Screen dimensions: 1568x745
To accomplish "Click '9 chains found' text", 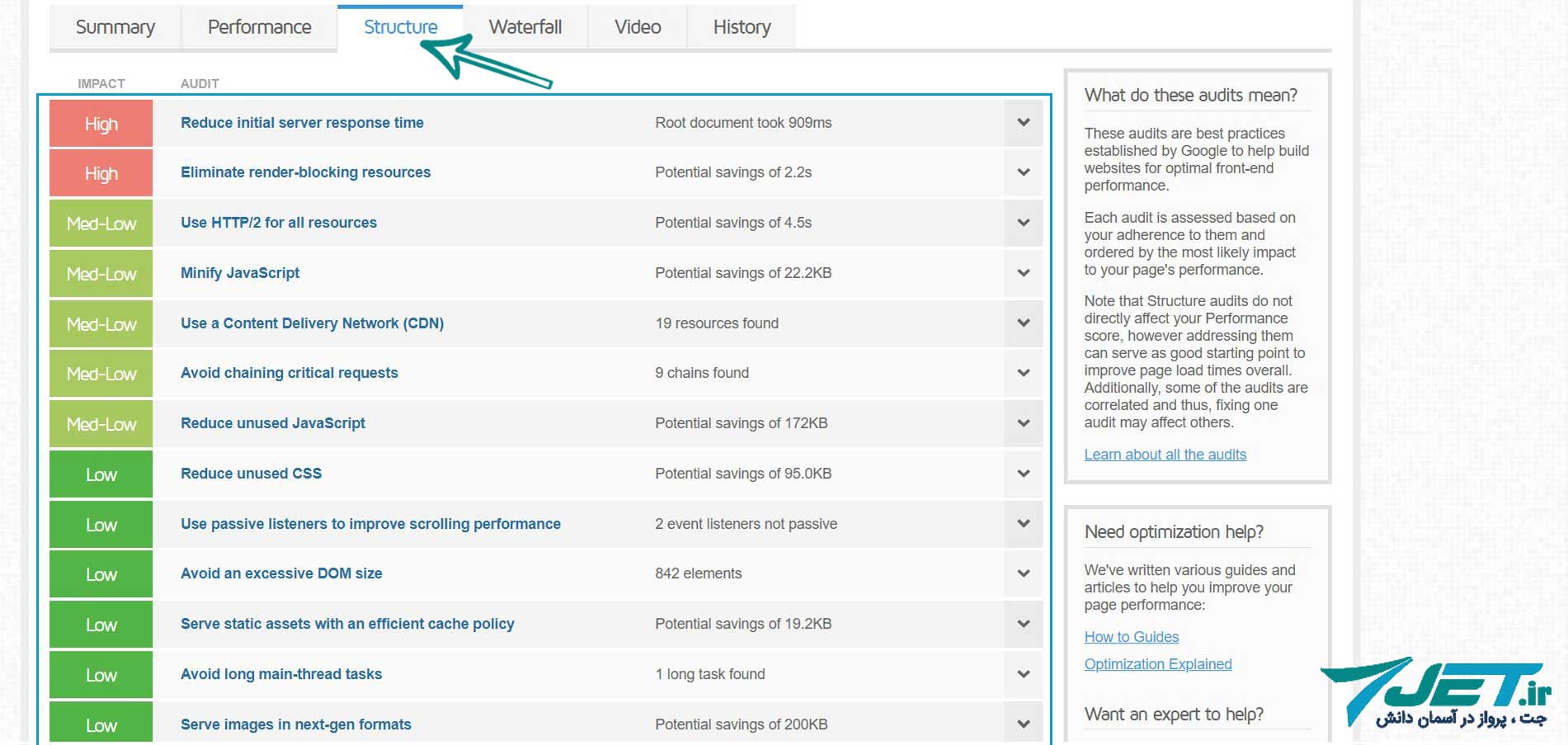I will [x=702, y=373].
